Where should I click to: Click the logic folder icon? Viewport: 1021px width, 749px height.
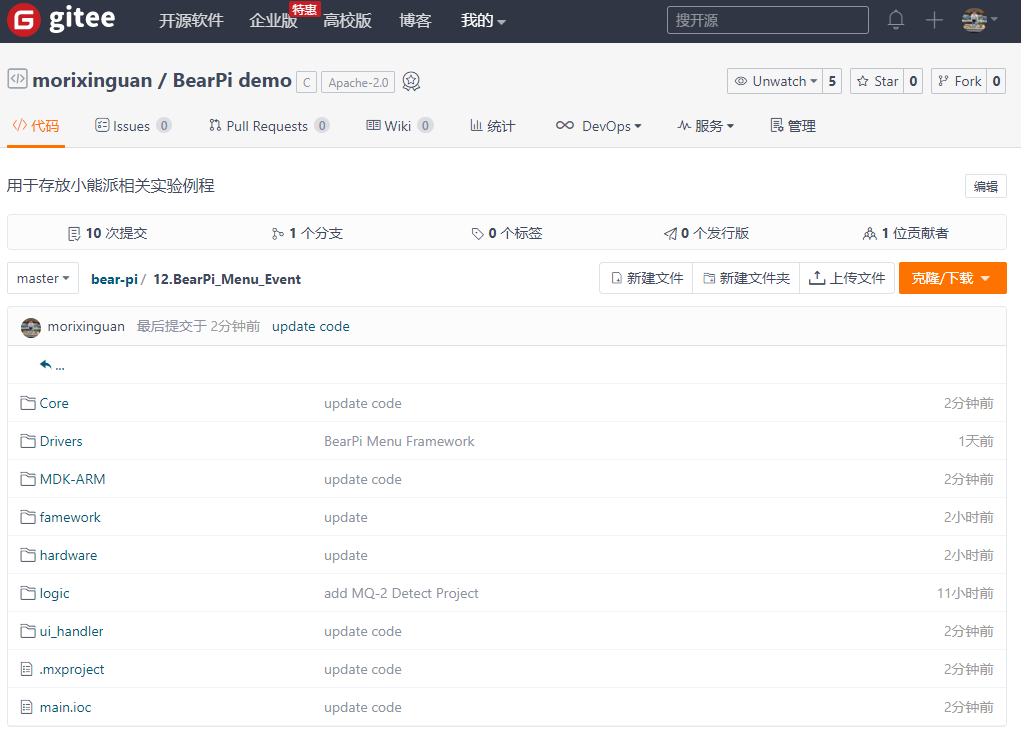pyautogui.click(x=27, y=593)
